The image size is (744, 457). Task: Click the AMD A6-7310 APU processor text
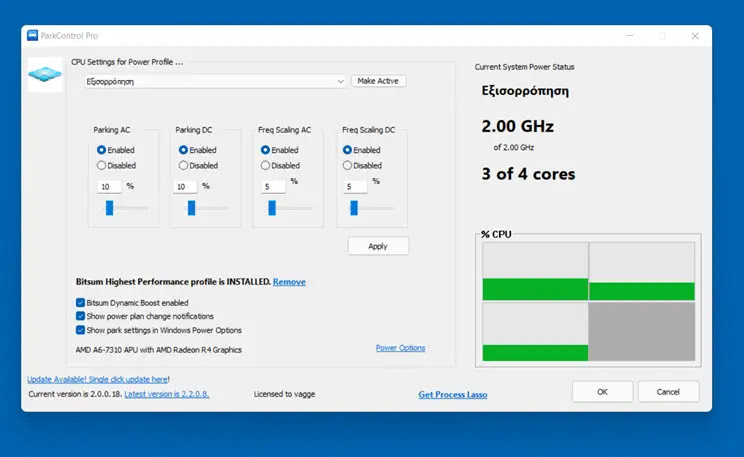158,350
